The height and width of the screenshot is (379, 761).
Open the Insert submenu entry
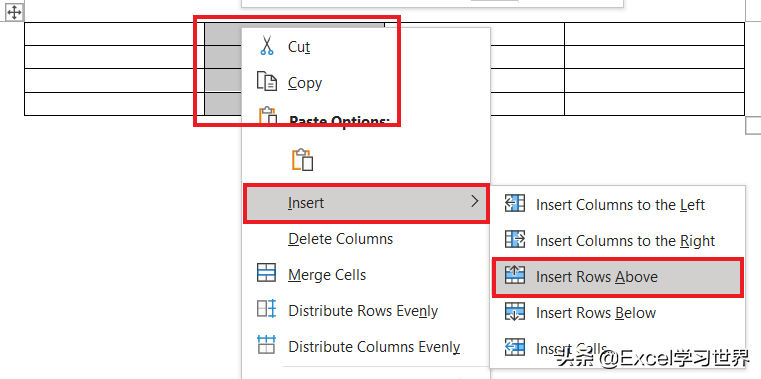[366, 203]
